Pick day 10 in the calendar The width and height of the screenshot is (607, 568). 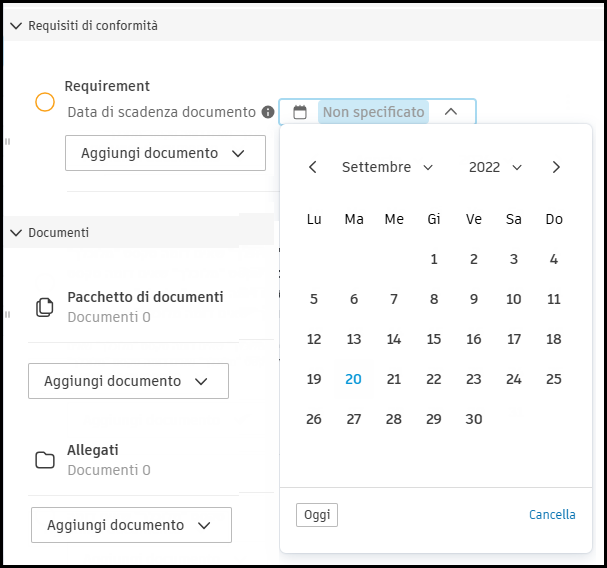click(514, 299)
